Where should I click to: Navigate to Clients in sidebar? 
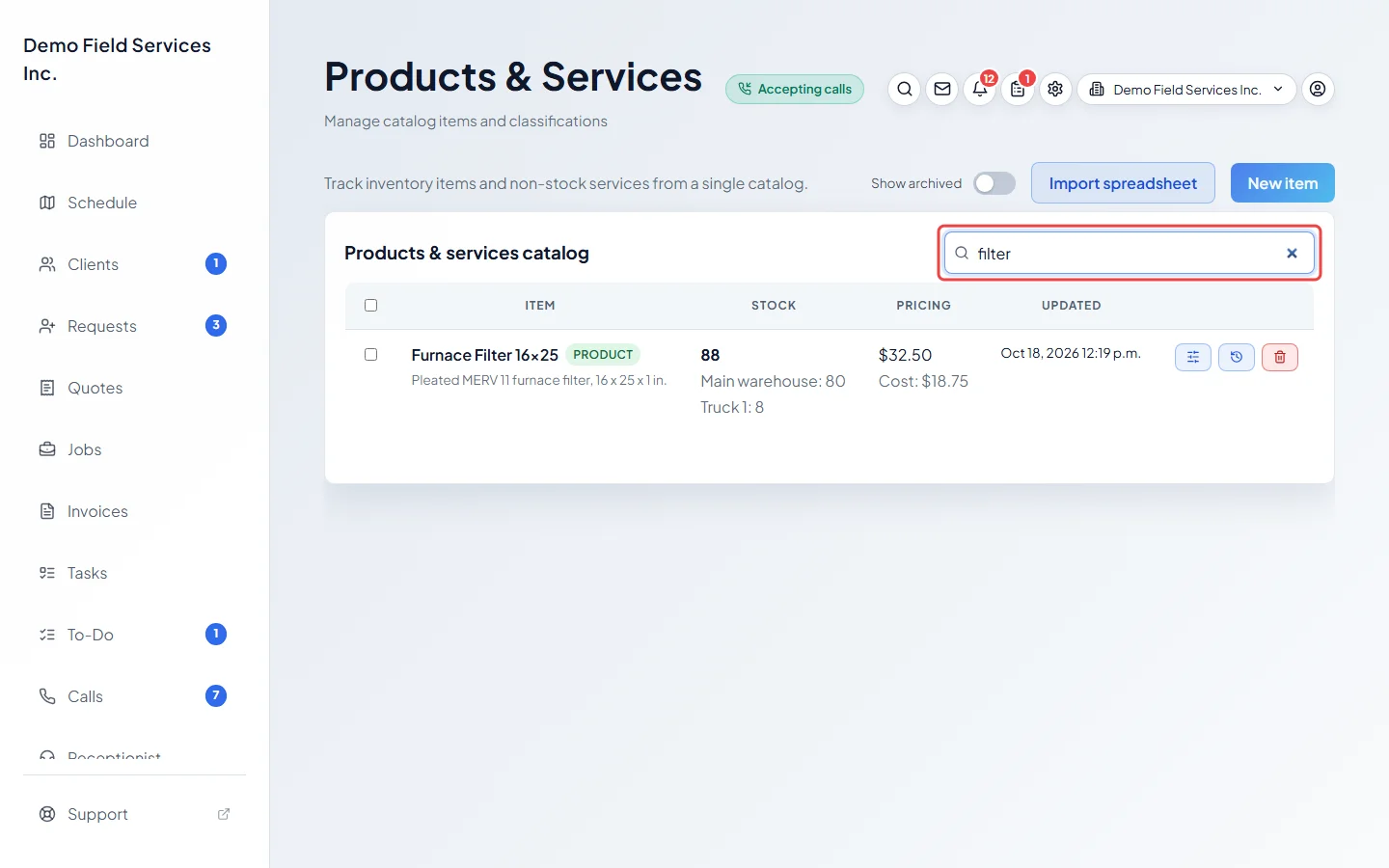coord(134,264)
